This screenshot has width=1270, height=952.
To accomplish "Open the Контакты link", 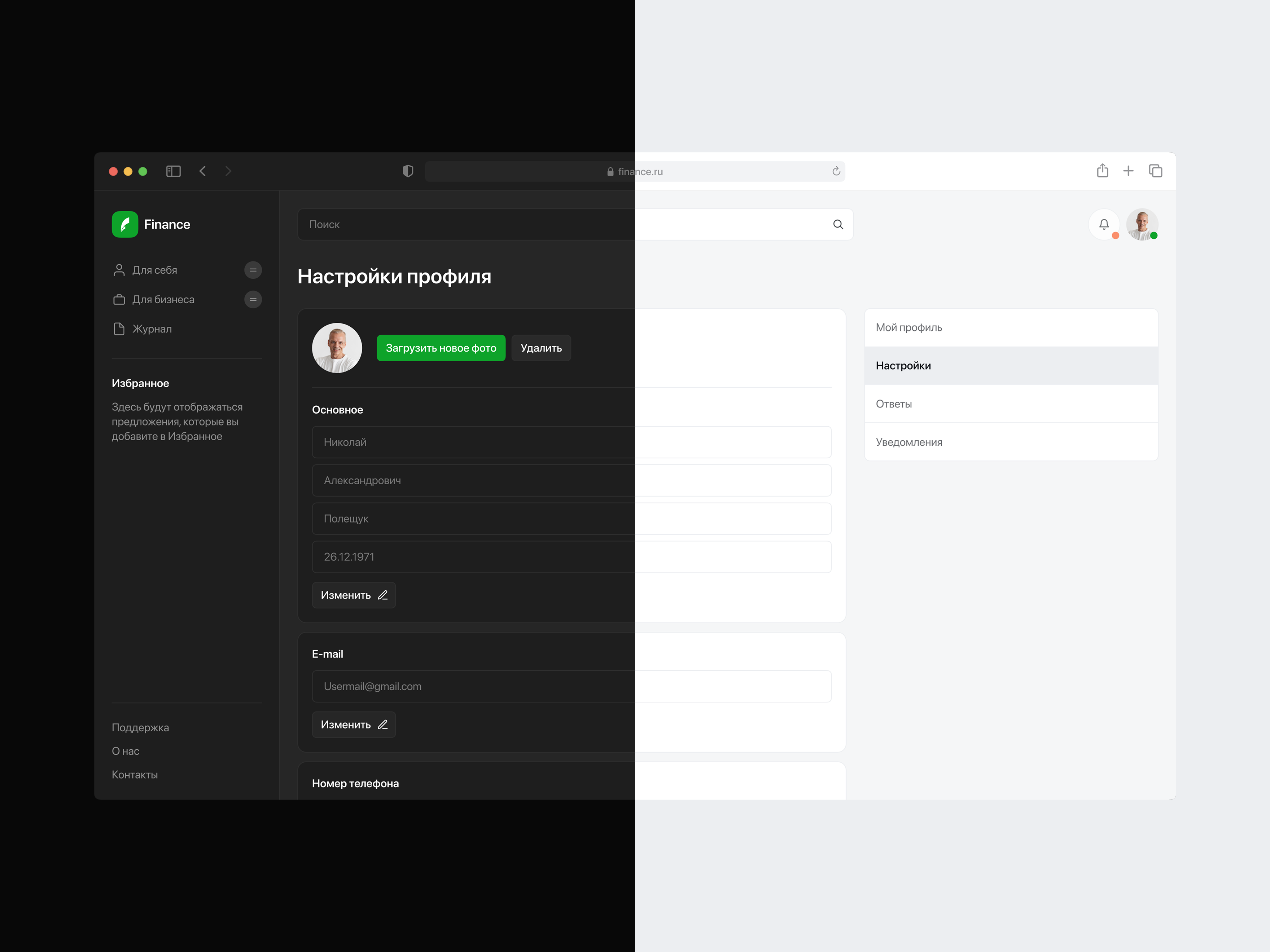I will coord(135,775).
